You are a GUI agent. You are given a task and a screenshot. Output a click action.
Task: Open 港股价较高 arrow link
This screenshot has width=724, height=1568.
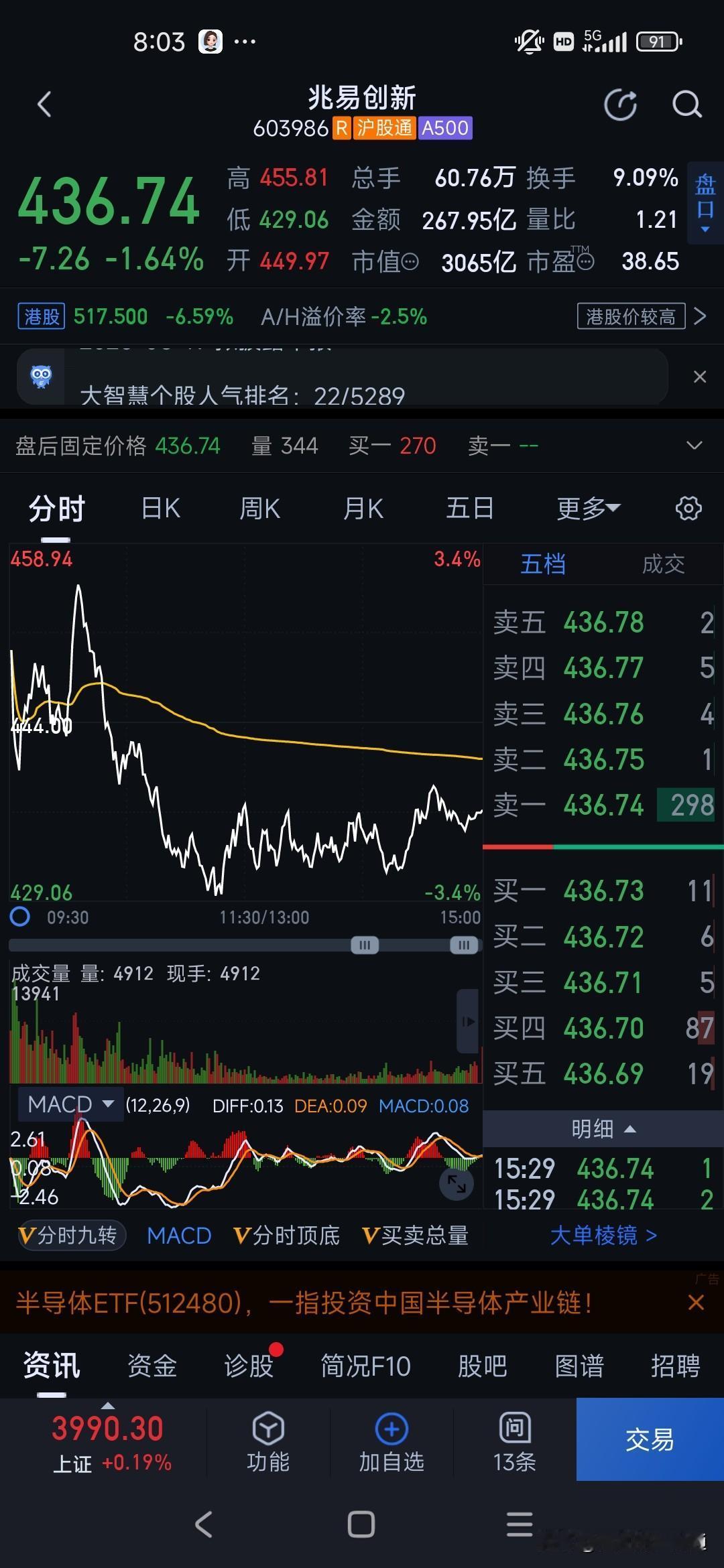coord(700,316)
